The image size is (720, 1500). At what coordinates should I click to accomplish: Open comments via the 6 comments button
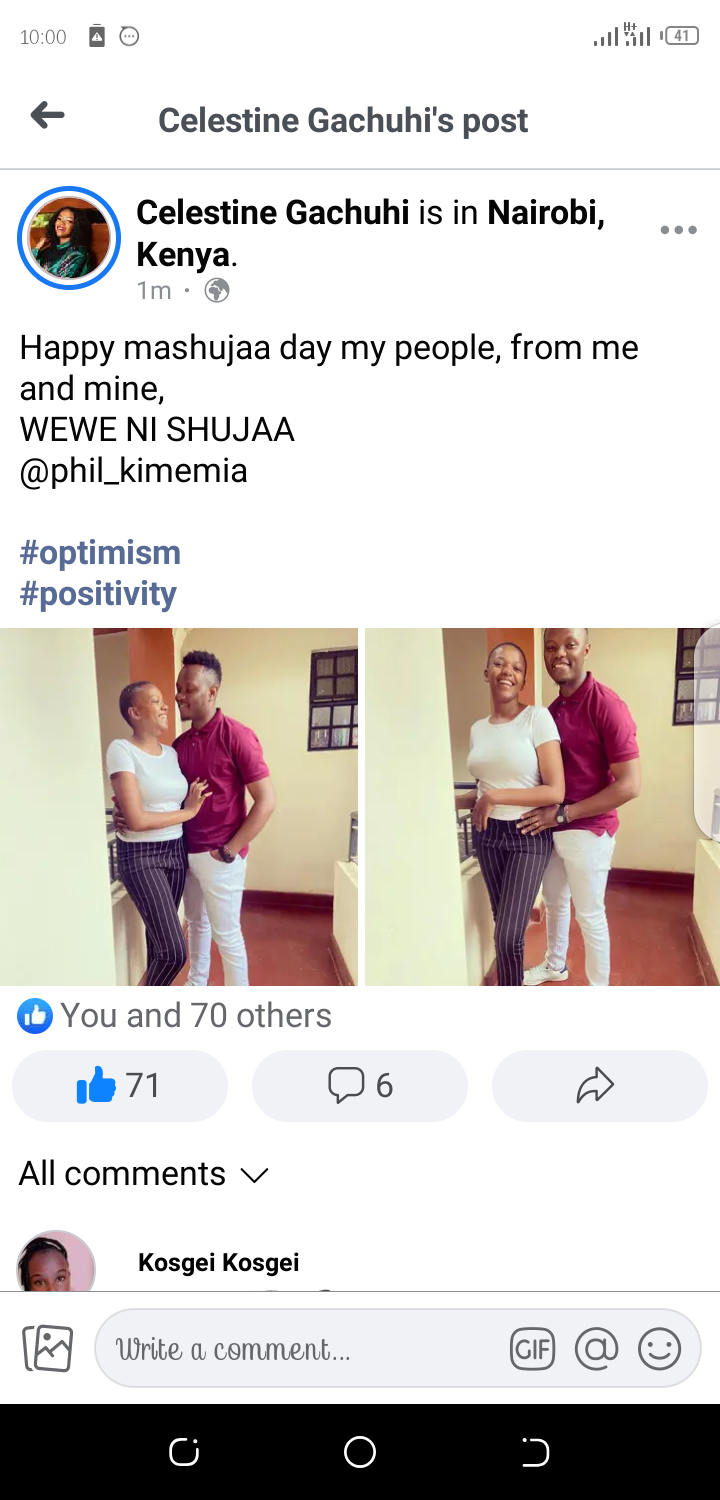coord(360,1085)
